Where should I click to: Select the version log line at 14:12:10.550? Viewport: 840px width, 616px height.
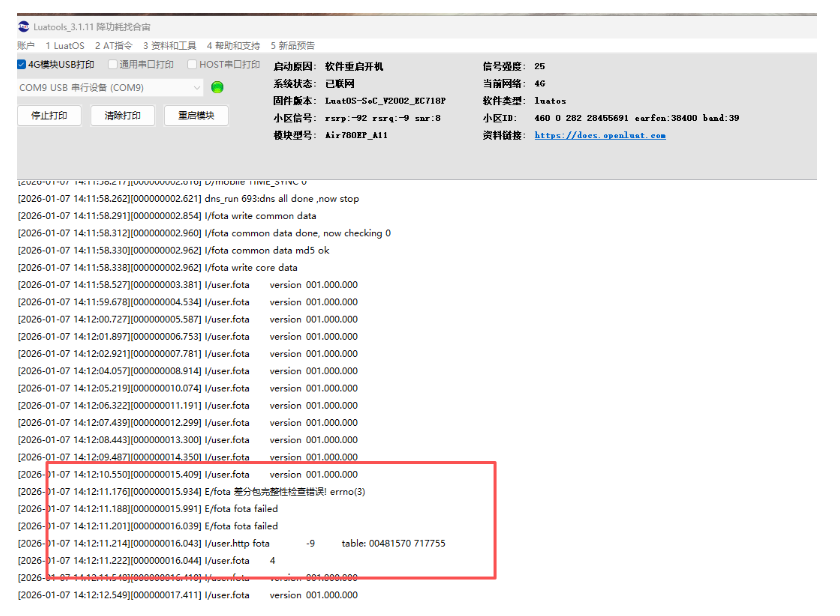tap(188, 475)
